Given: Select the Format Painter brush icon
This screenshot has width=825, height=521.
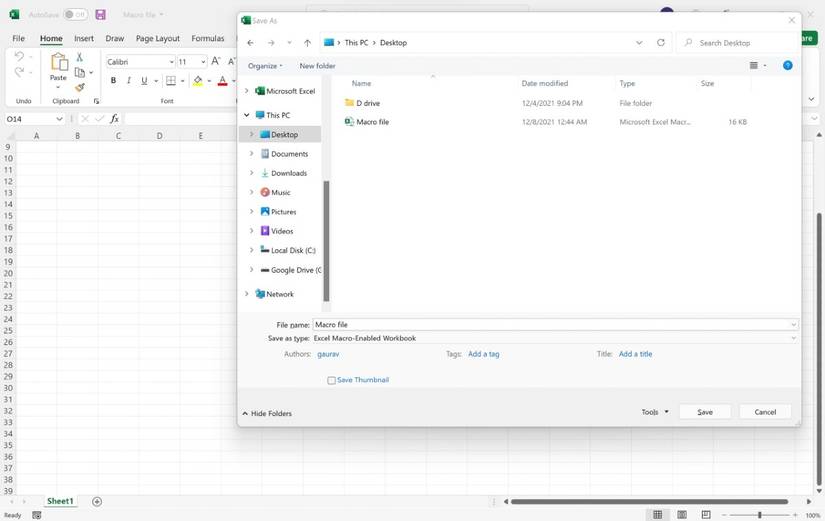Looking at the screenshot, I should 80,88.
